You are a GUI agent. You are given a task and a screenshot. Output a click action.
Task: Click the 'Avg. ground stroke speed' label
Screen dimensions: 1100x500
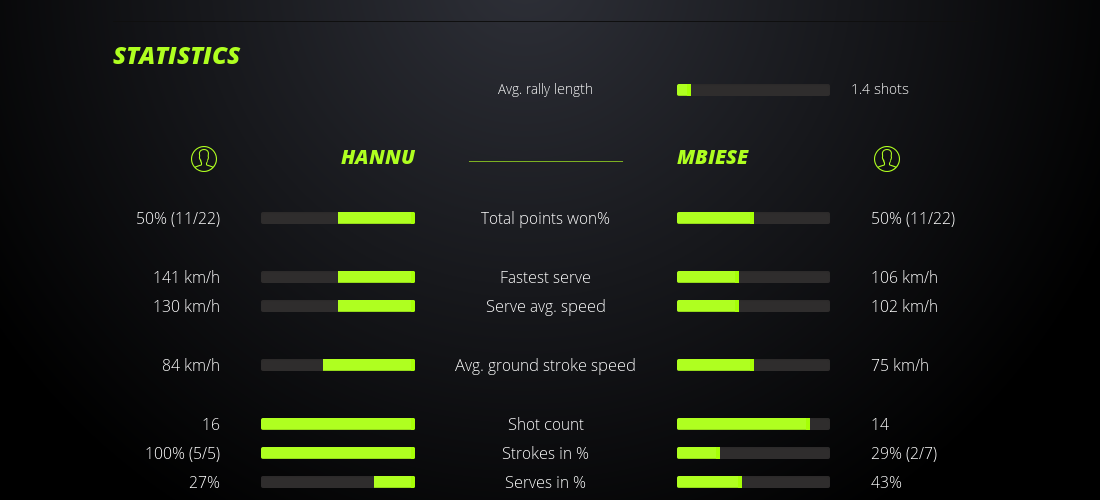tap(545, 365)
